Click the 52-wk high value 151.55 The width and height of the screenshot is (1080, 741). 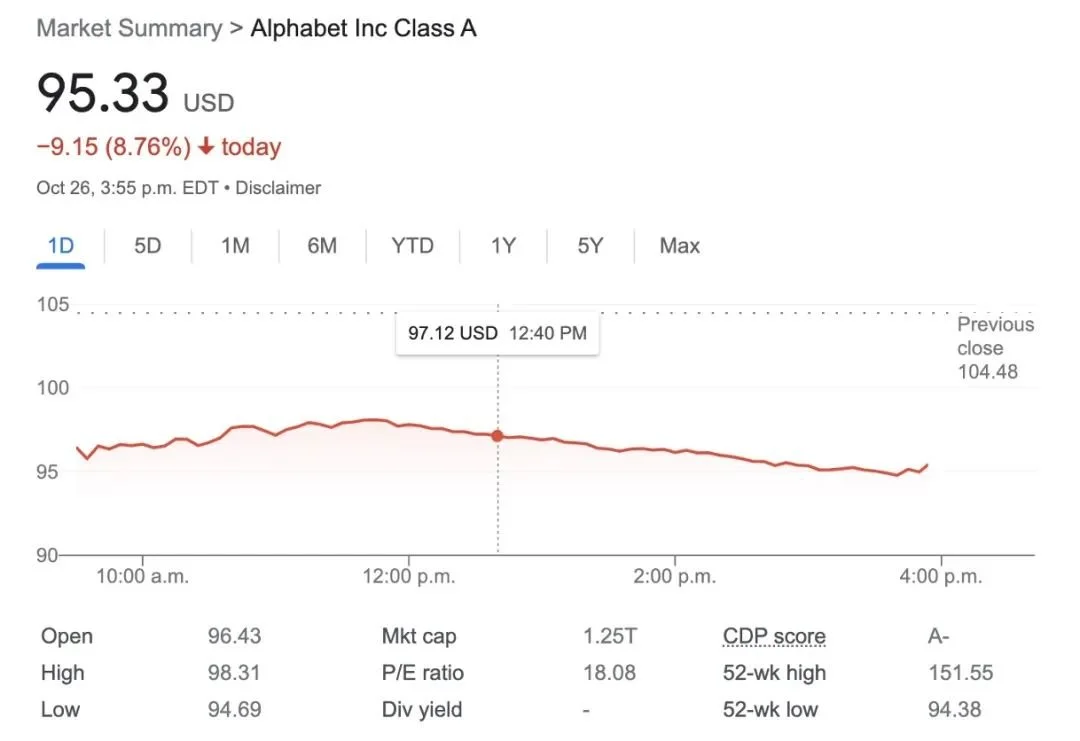point(961,673)
